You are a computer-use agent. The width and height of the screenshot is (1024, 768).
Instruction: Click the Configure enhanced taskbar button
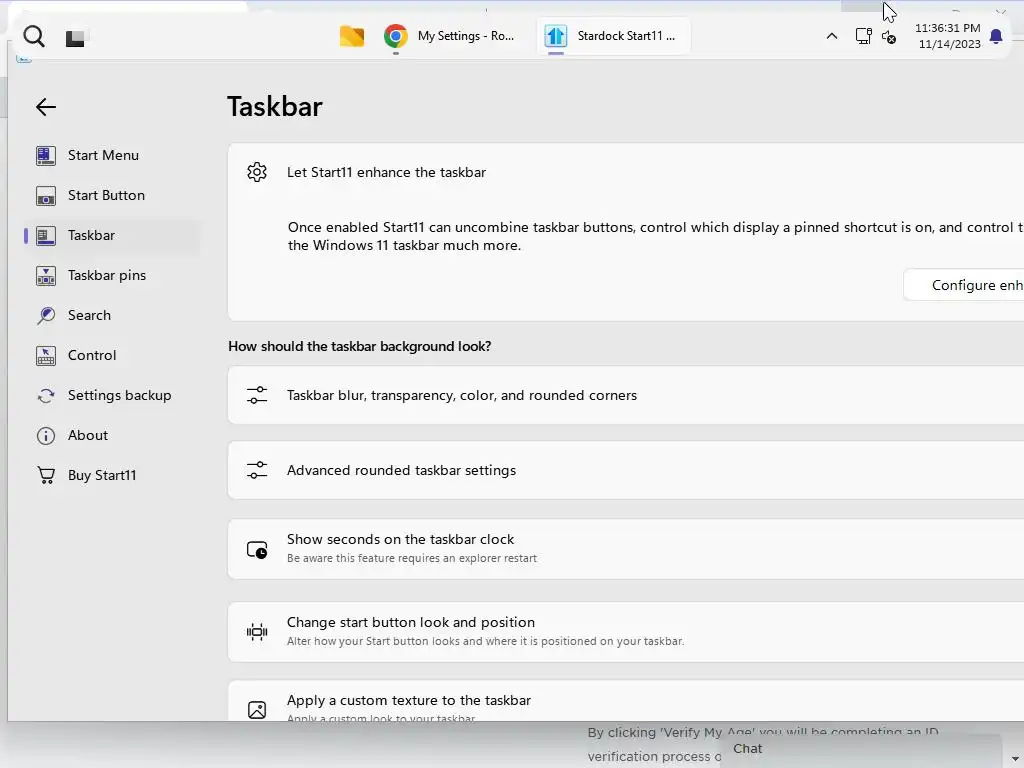click(x=964, y=285)
